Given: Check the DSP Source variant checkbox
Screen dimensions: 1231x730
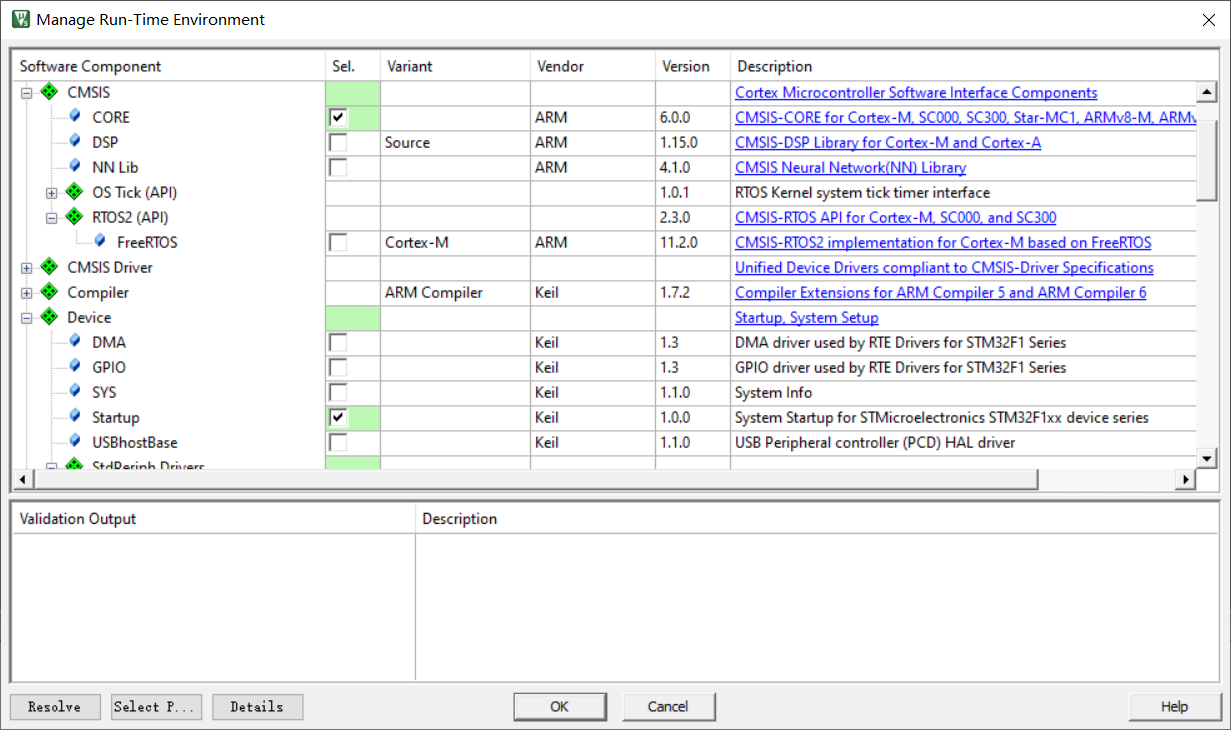Looking at the screenshot, I should pos(339,142).
